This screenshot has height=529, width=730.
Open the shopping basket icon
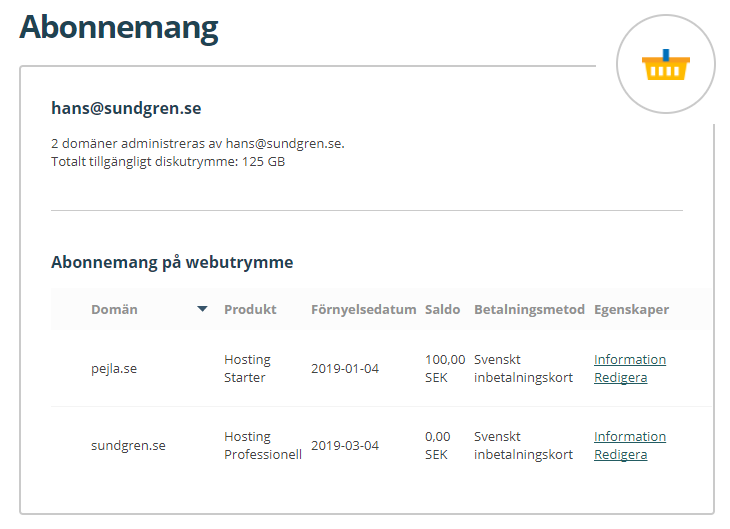(666, 64)
